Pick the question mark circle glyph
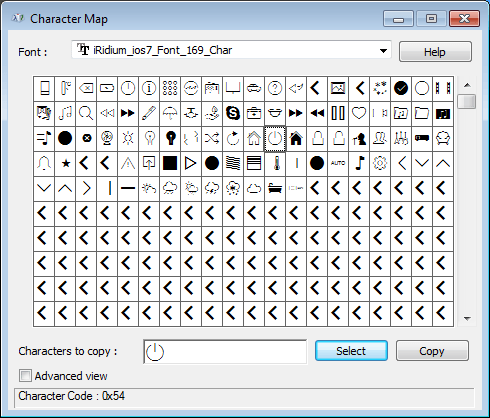Viewport: 490px width, 418px height. point(275,88)
